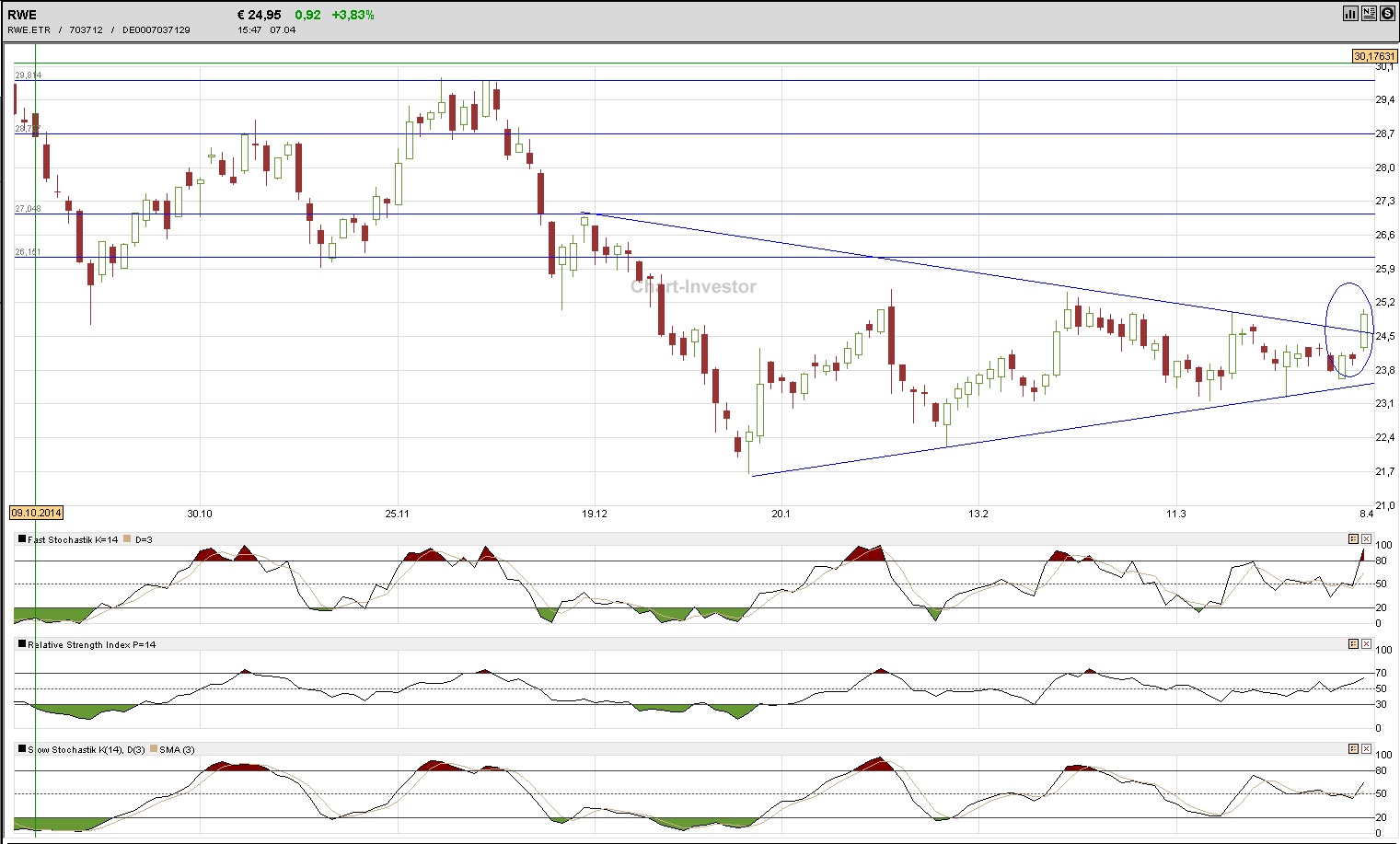This screenshot has height=844, width=1400.
Task: Select the RWE.ETR instrument label
Action: pyautogui.click(x=27, y=29)
